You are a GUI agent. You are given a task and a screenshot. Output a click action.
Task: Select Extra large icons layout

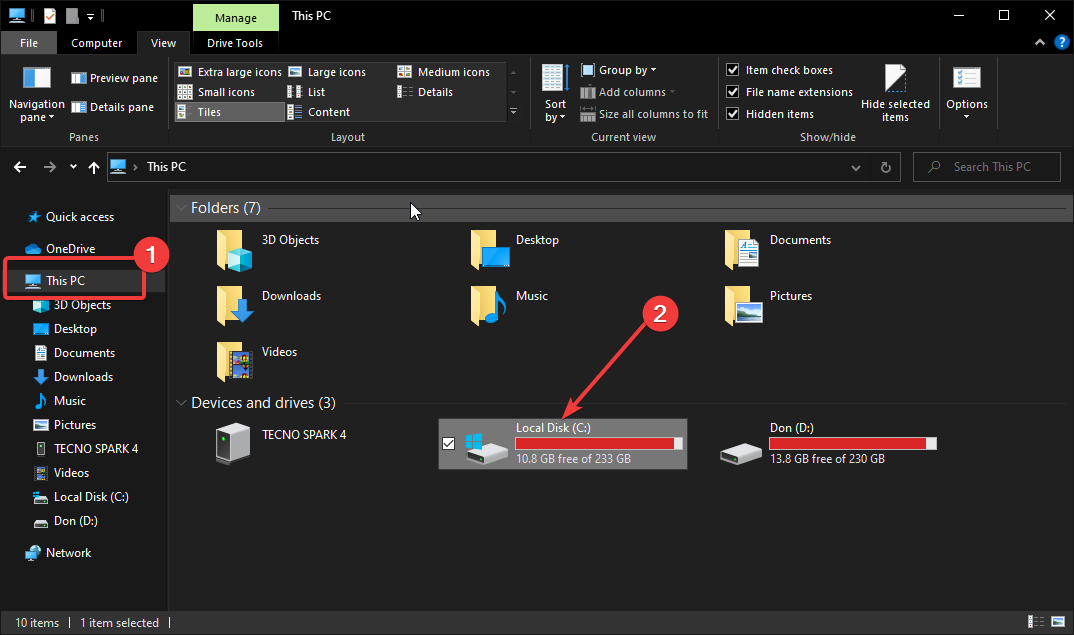pos(229,72)
